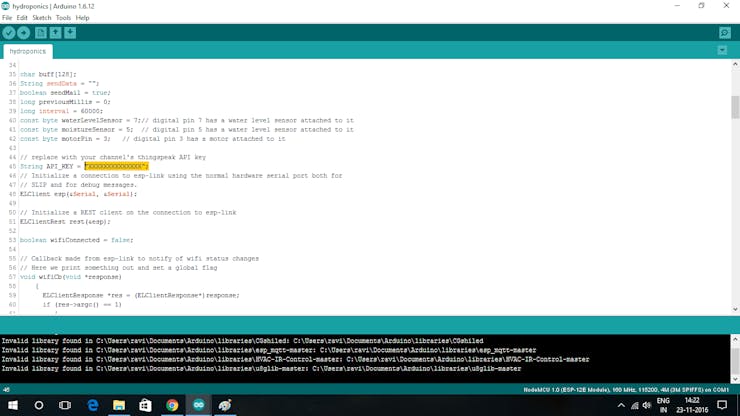Show hidden system tray icons chevron

[x=621, y=406]
